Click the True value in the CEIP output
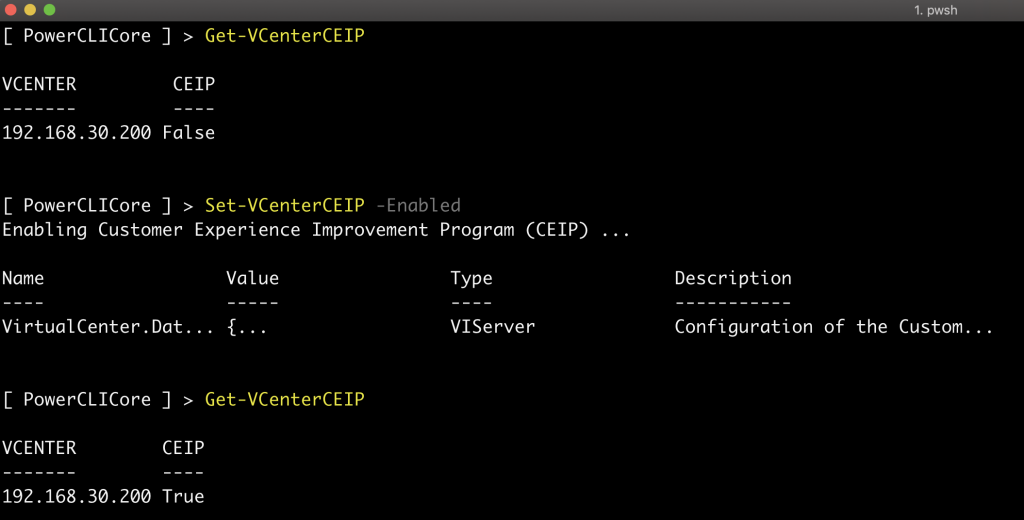1024x520 pixels. [x=182, y=496]
